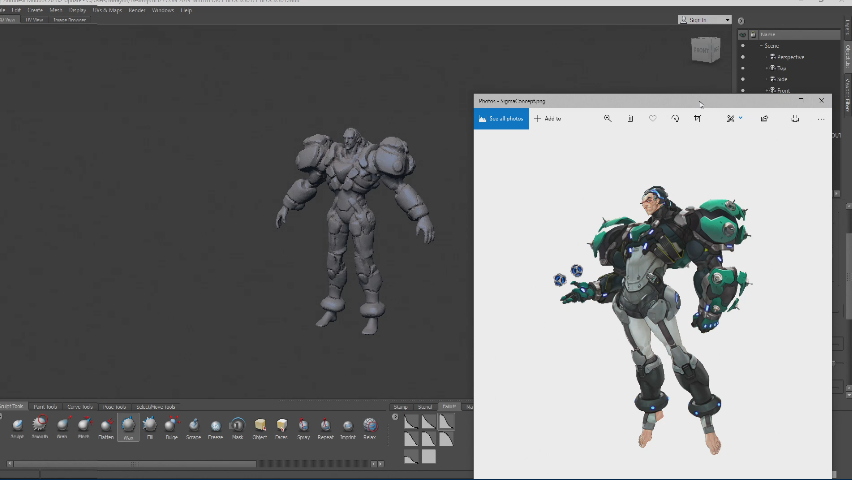The image size is (852, 480).
Task: Click the eye column header in Object List
Action: point(743,34)
